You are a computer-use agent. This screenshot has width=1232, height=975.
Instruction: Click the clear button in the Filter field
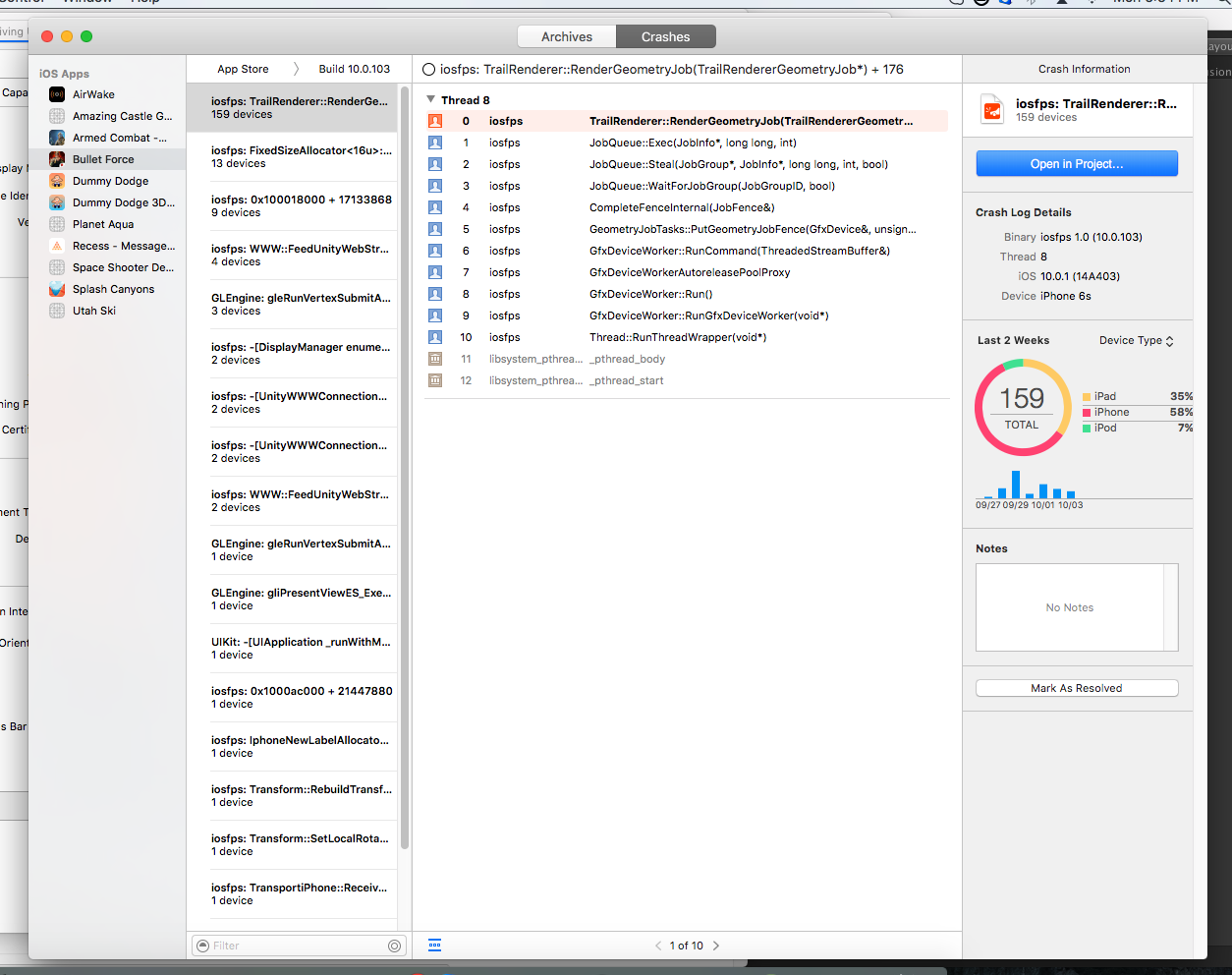point(393,945)
